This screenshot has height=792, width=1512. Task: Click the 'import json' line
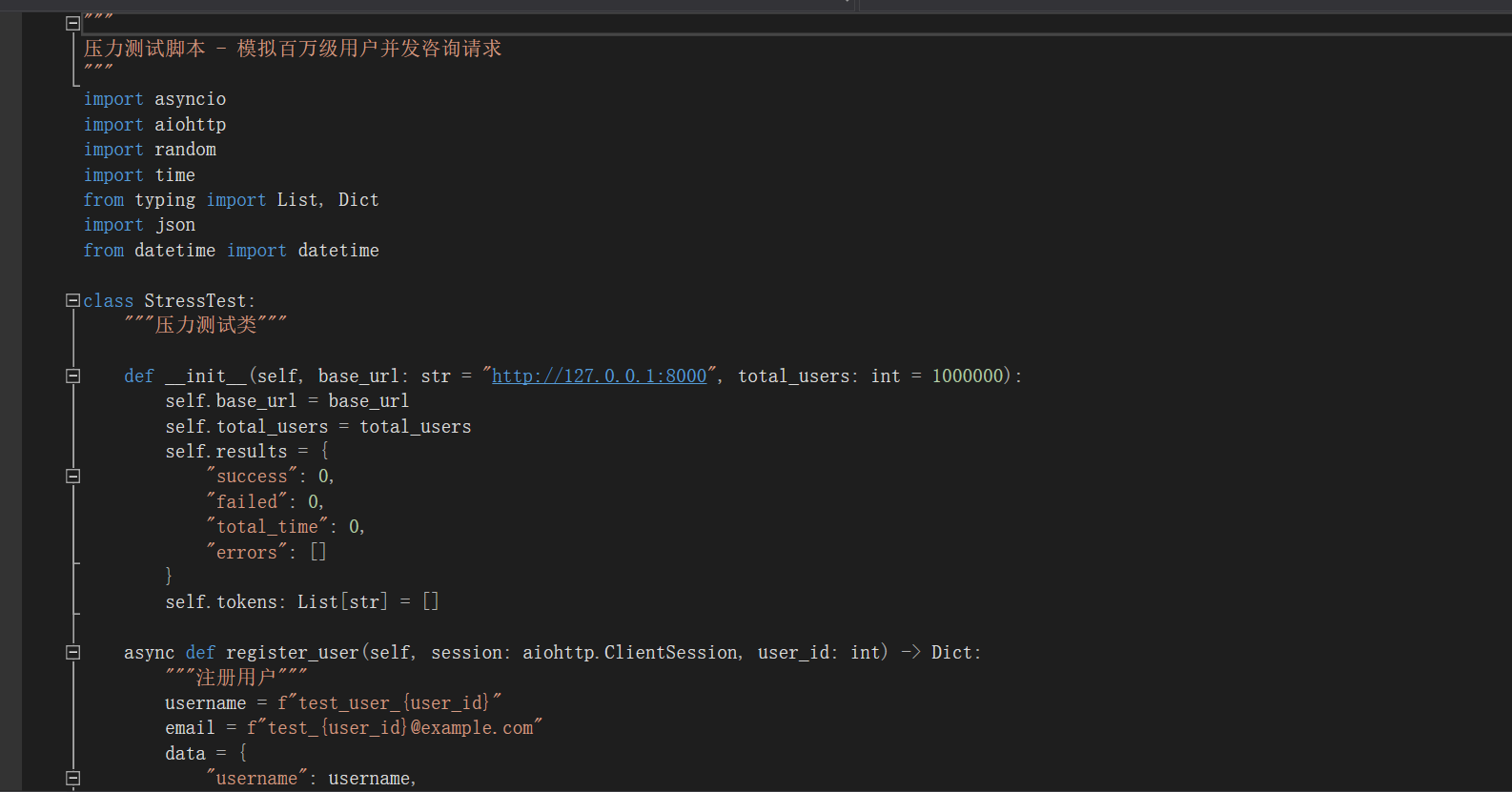coord(139,225)
